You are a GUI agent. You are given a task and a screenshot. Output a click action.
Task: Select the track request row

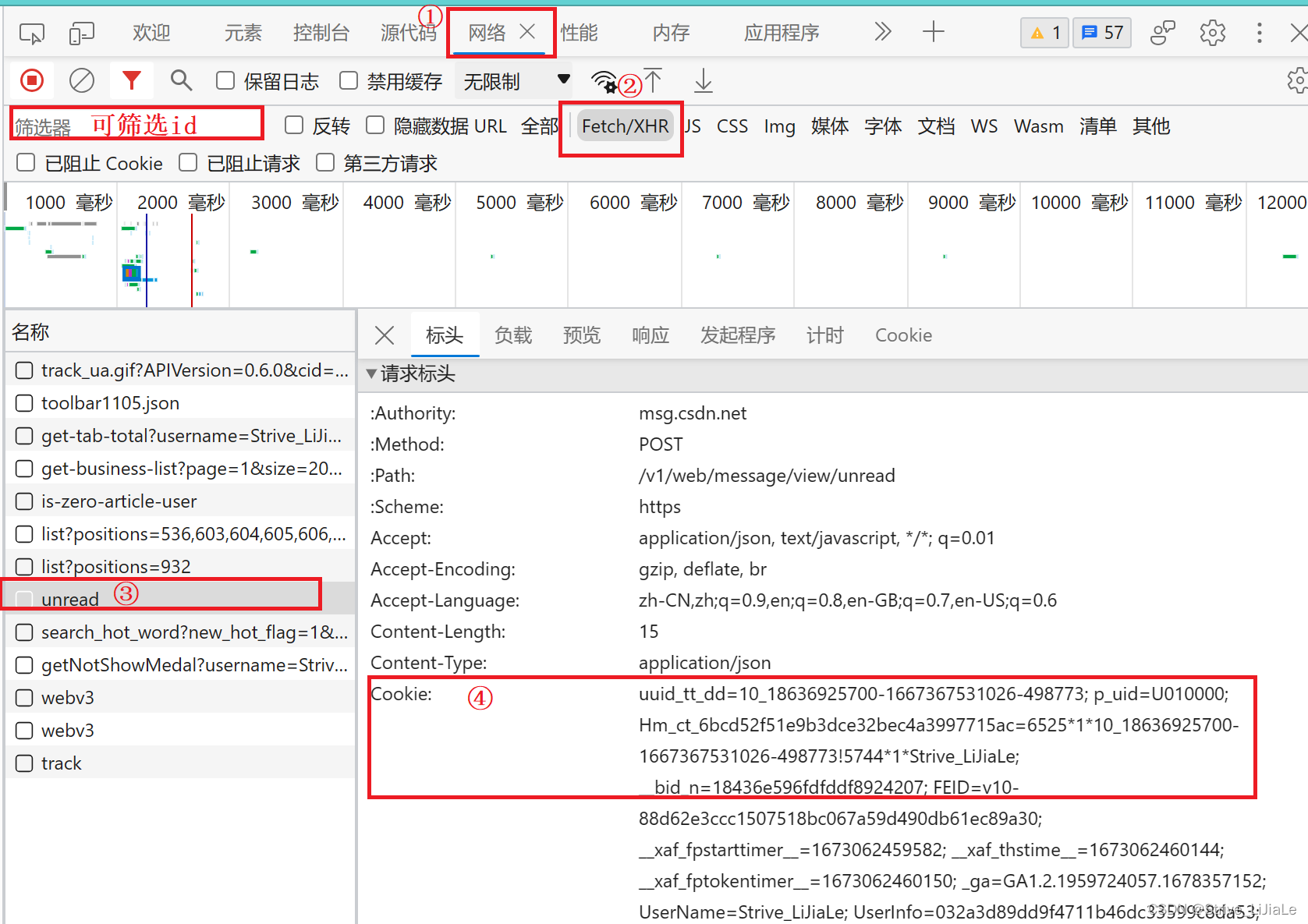pos(179,763)
